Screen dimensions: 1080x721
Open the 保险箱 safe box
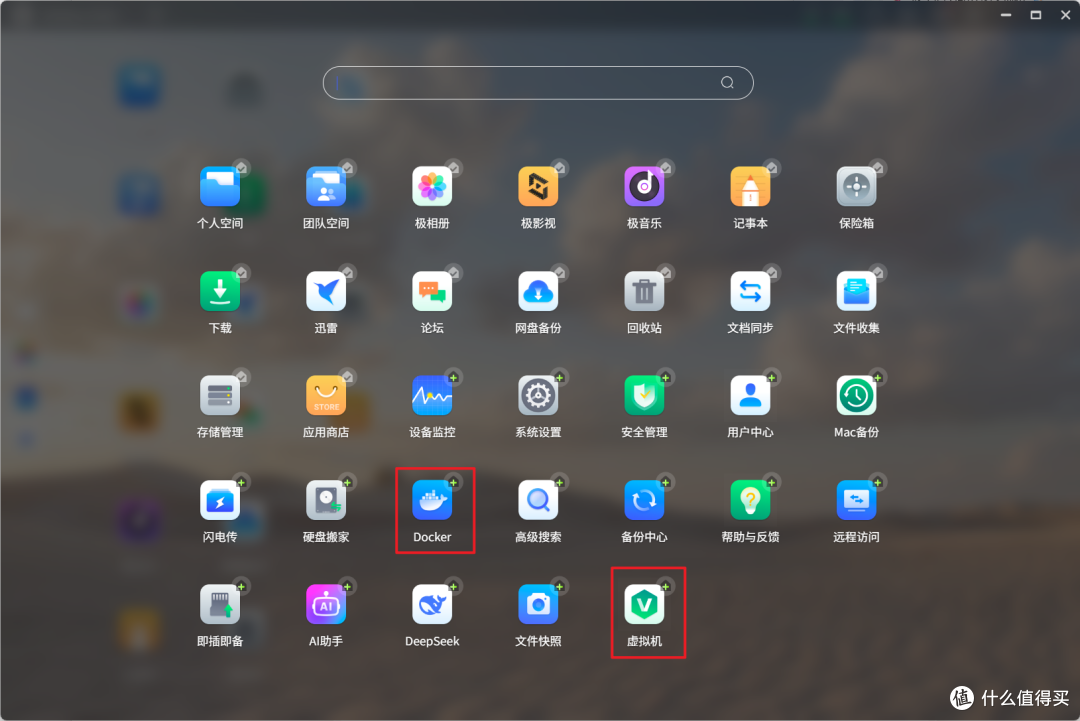pos(856,187)
